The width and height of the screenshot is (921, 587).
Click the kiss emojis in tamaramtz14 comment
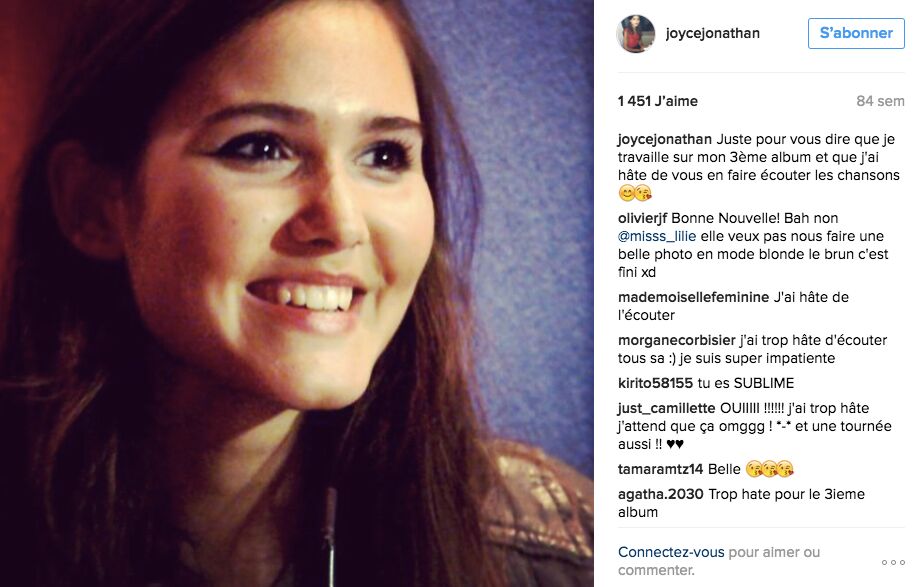click(x=769, y=469)
